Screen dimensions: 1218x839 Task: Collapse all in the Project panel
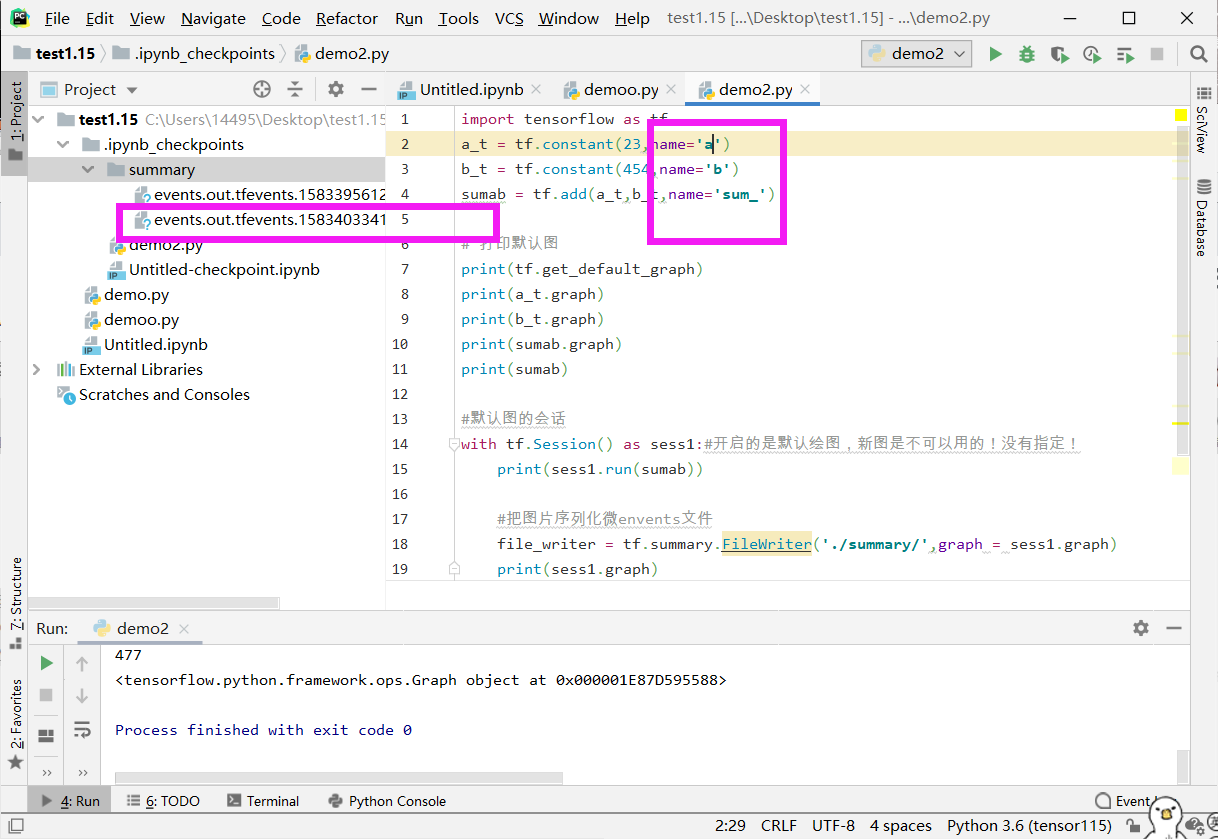coord(295,89)
